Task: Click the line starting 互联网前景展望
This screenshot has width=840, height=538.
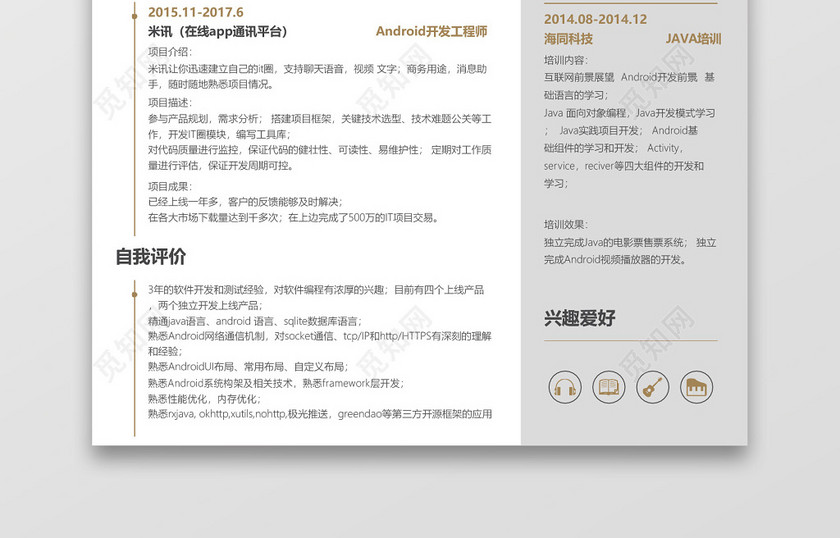Action: point(629,77)
